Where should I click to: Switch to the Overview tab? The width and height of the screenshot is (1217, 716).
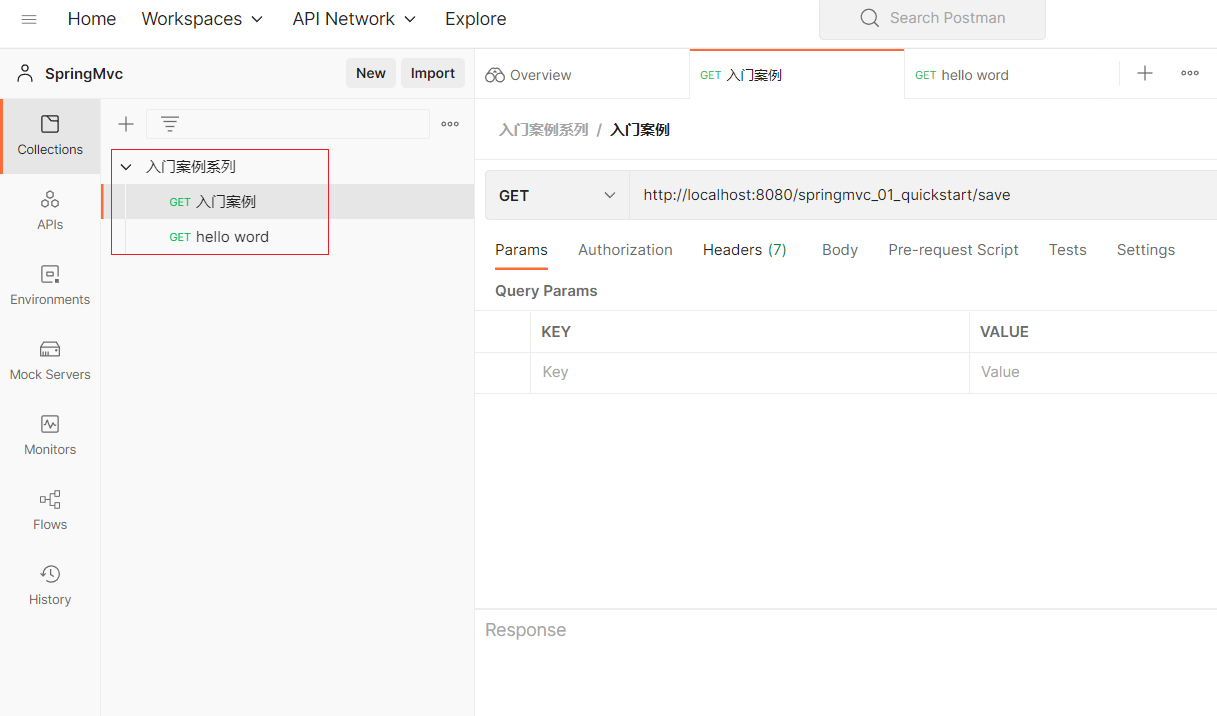point(582,75)
